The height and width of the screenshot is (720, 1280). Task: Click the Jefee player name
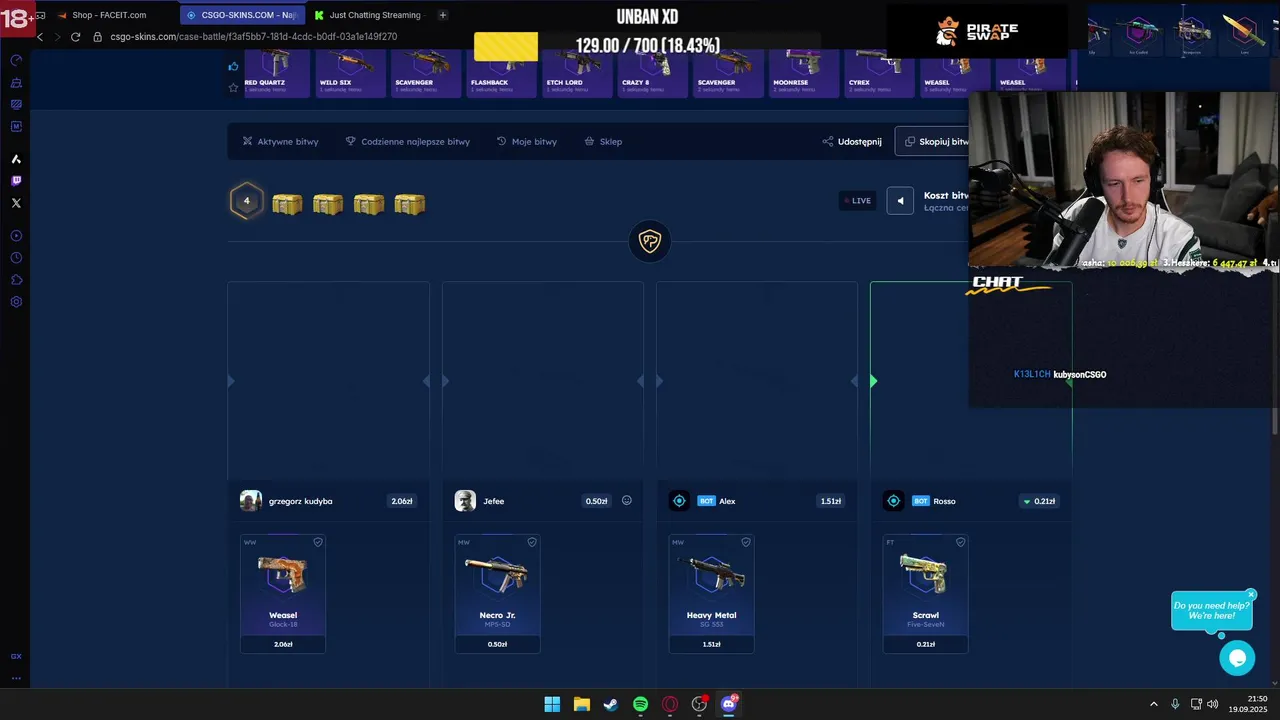(x=493, y=501)
